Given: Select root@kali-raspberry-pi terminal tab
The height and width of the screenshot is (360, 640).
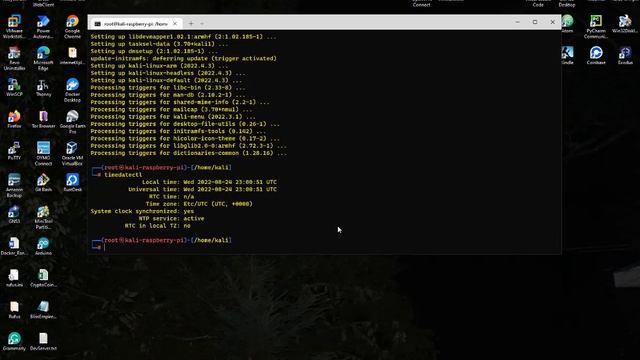Looking at the screenshot, I should (135, 24).
